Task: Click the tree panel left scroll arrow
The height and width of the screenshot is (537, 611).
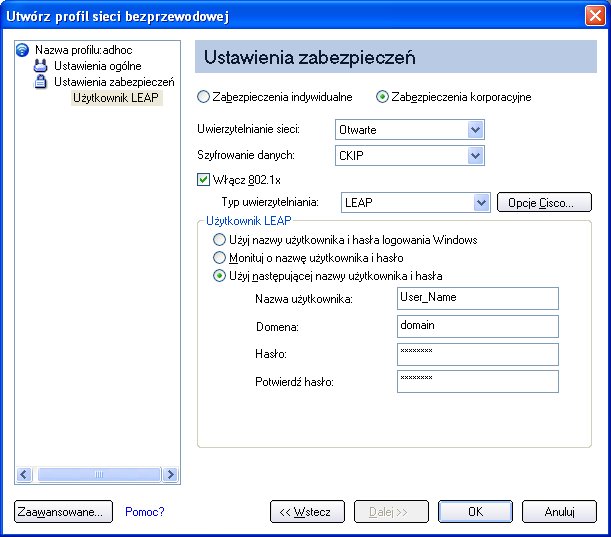Action: pos(24,474)
